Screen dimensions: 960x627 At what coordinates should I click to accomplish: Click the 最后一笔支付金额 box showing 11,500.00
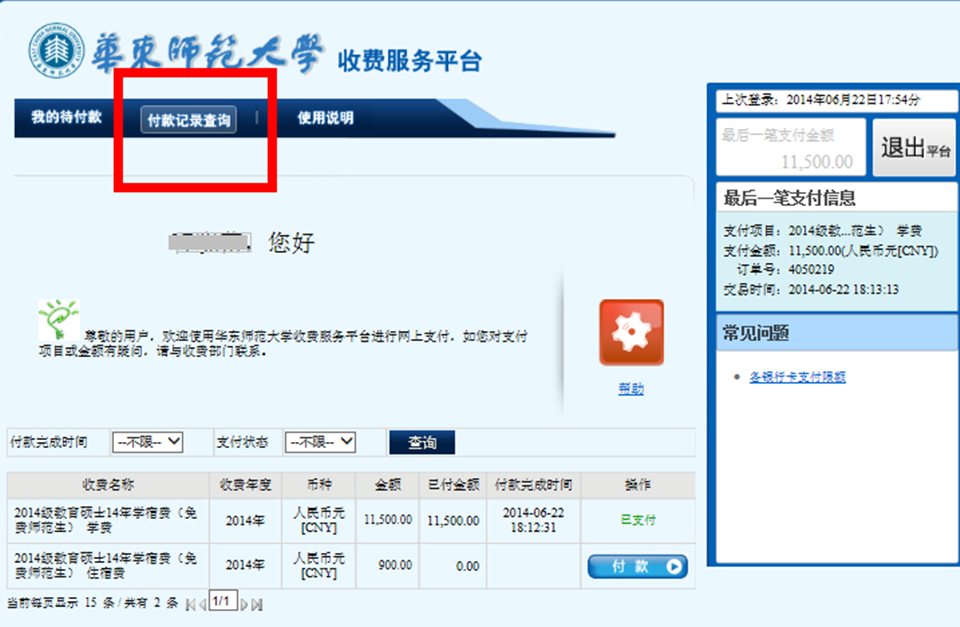pyautogui.click(x=791, y=148)
